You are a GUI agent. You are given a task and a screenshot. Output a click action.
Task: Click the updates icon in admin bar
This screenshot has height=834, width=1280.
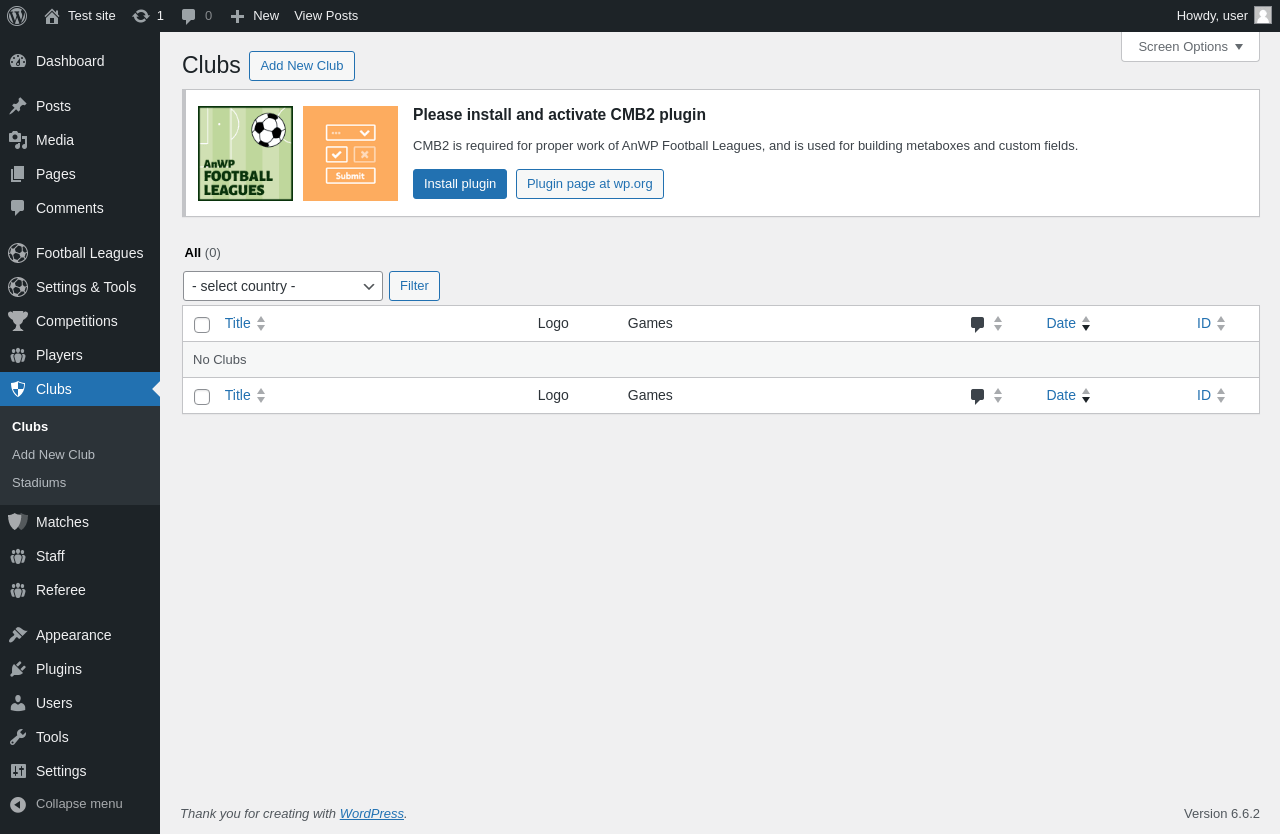point(141,16)
